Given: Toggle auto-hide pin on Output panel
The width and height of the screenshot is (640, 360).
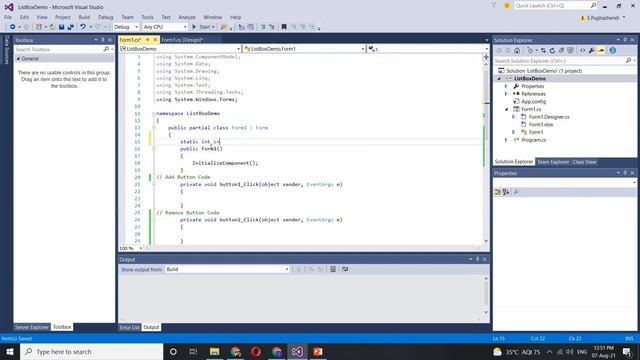Looking at the screenshot, I should pos(478,259).
